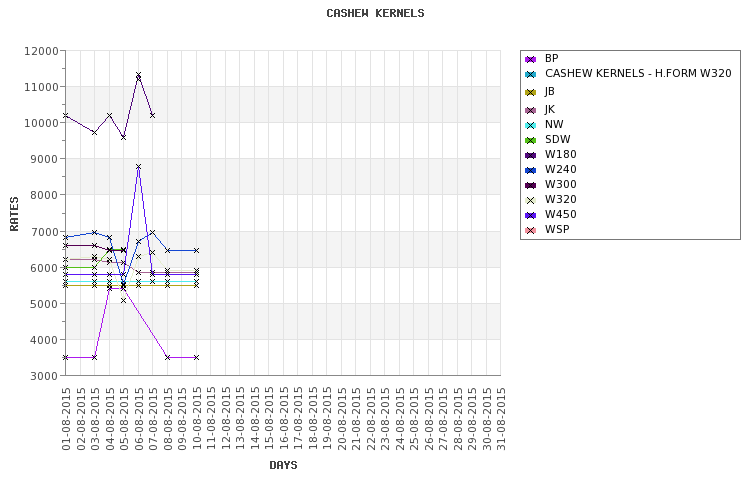This screenshot has height=500, width=750.
Task: Click the W180 peak data point on 06-08-2015
Action: [138, 75]
